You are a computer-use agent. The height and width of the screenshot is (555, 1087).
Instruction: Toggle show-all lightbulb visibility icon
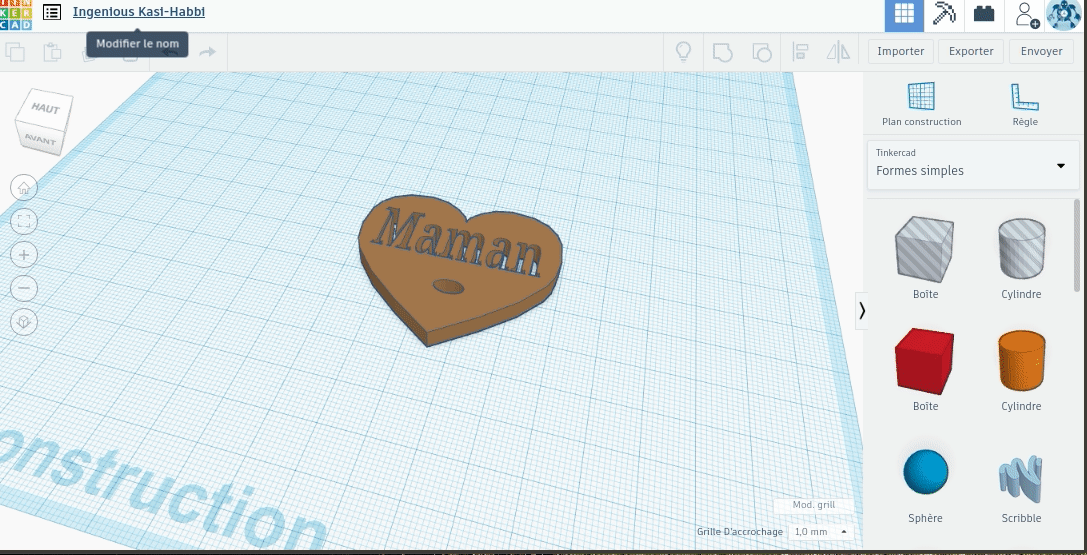[x=684, y=52]
